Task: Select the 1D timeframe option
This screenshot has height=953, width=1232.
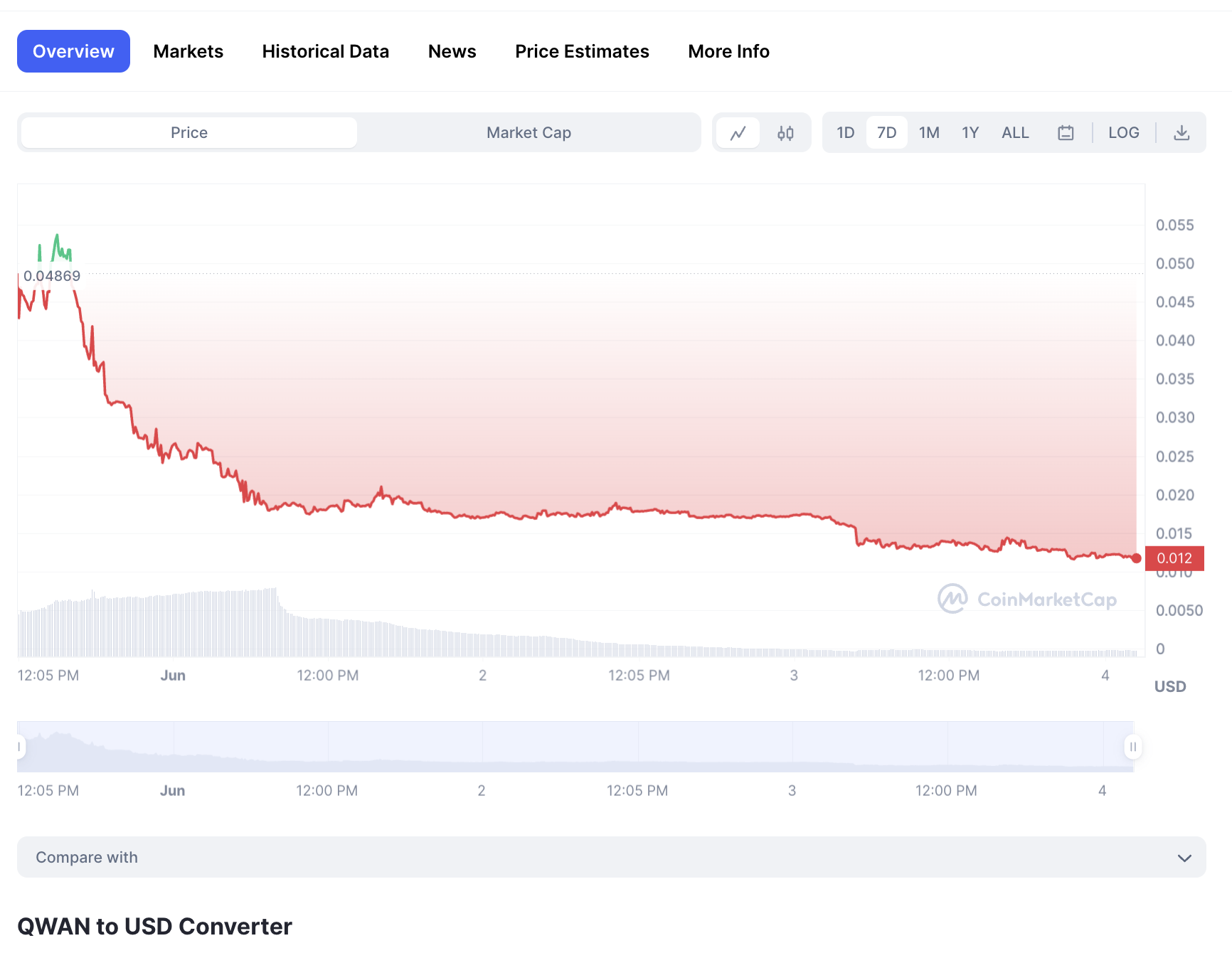Action: [846, 132]
